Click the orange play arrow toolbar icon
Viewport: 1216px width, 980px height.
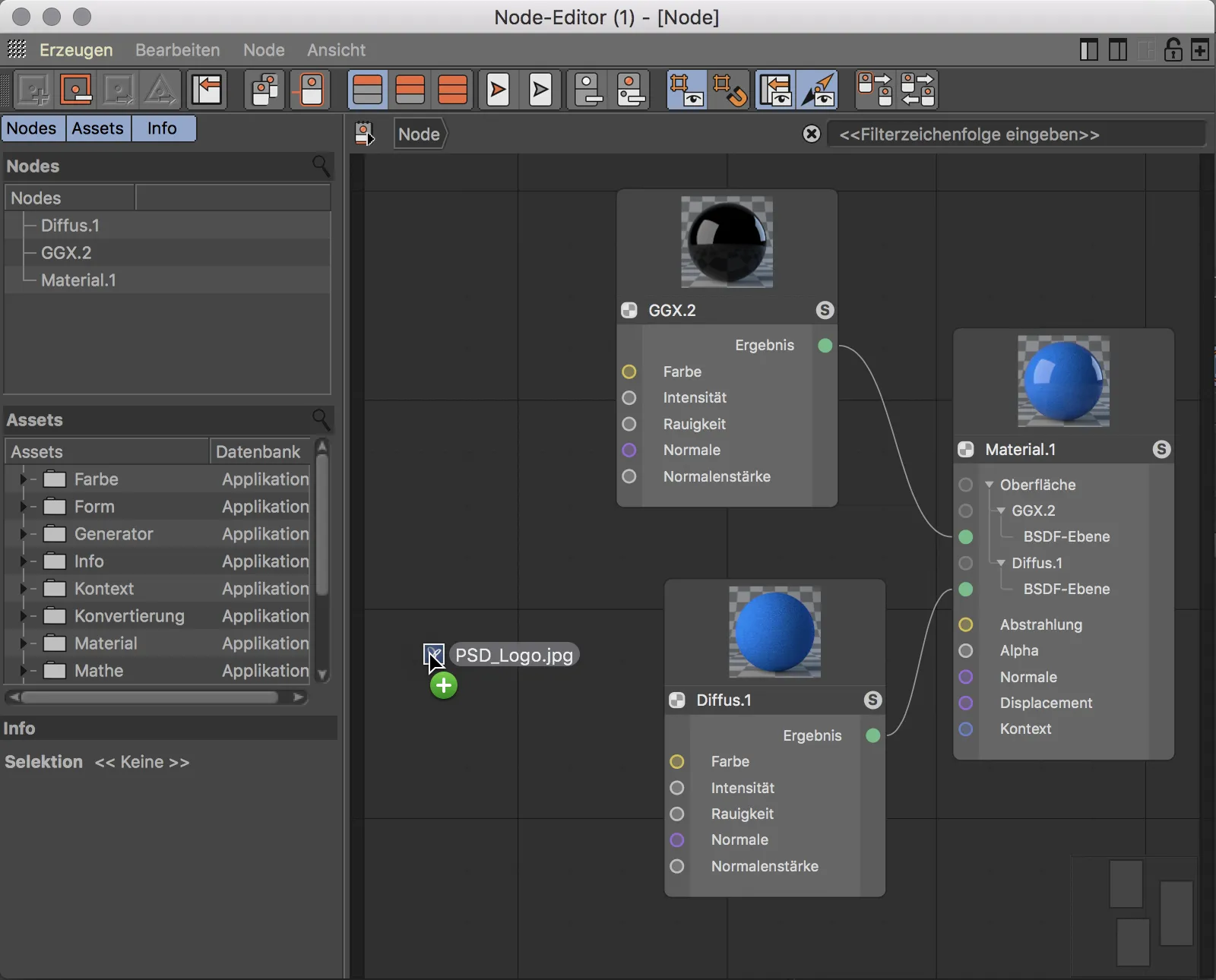(498, 90)
